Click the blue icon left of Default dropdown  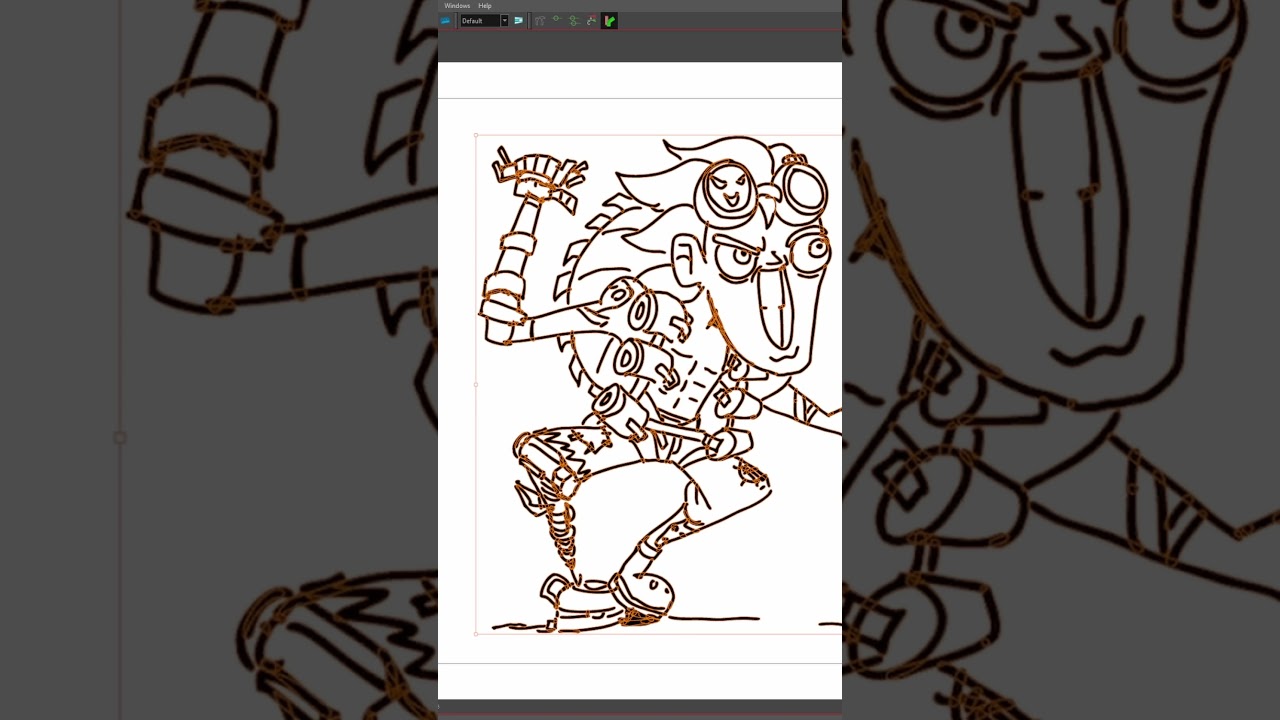point(445,20)
